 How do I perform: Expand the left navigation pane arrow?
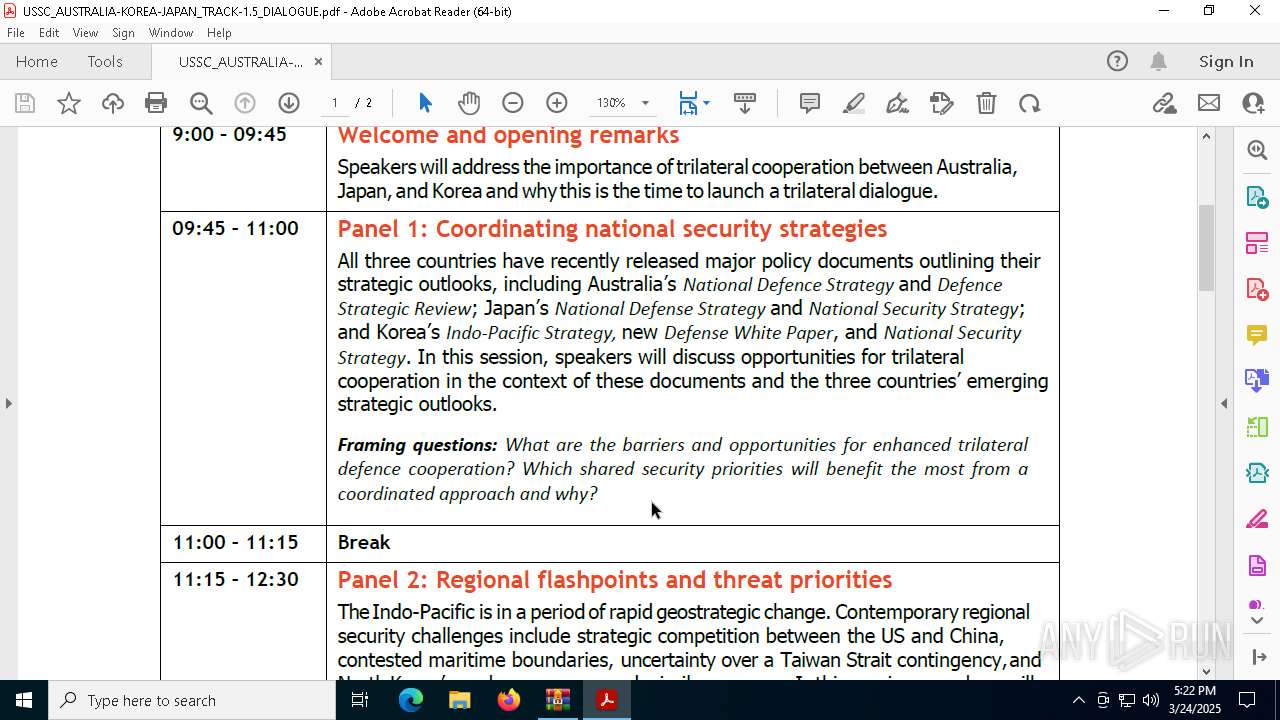click(x=8, y=403)
